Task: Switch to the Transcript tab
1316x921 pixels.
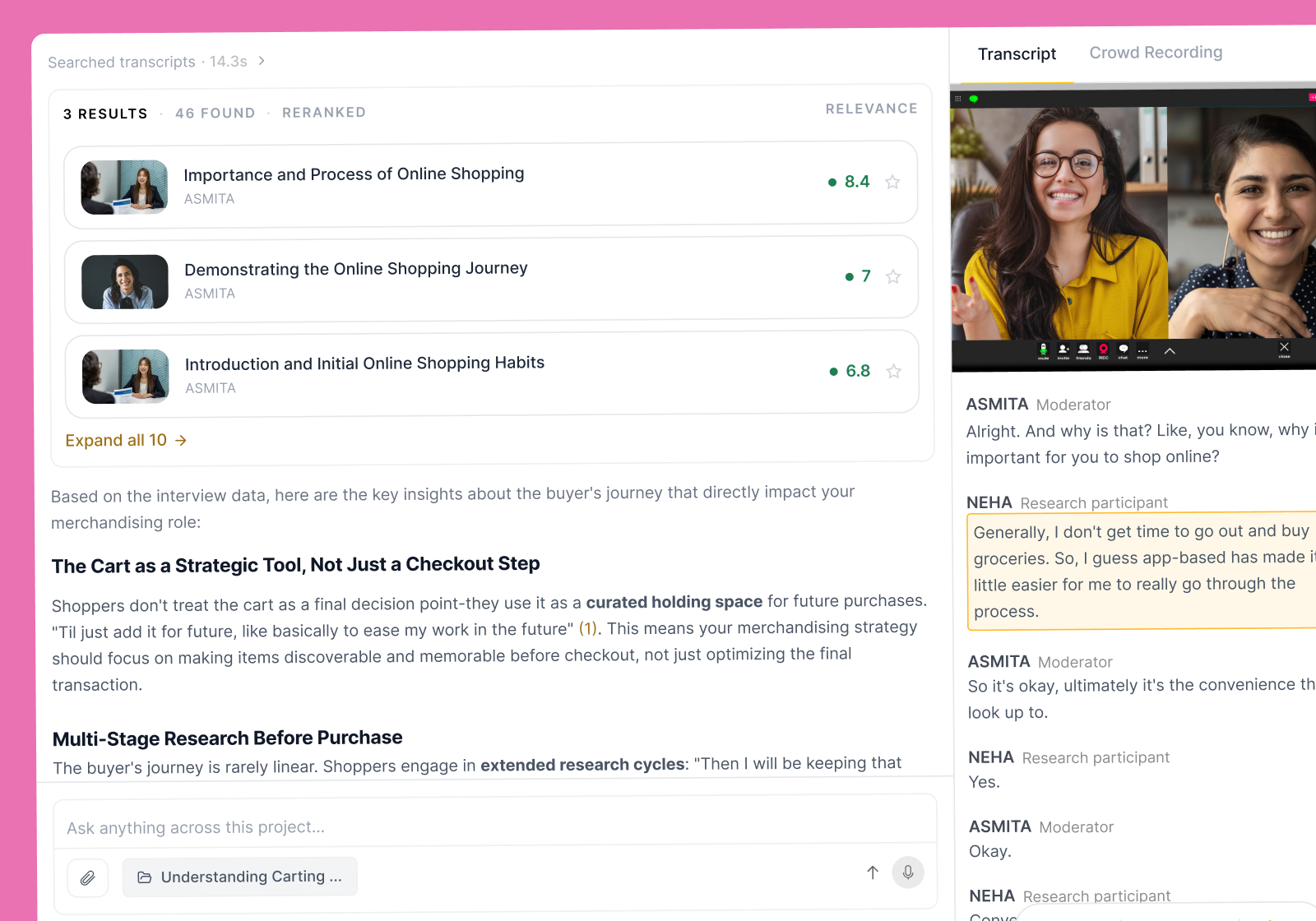Action: pyautogui.click(x=1017, y=54)
